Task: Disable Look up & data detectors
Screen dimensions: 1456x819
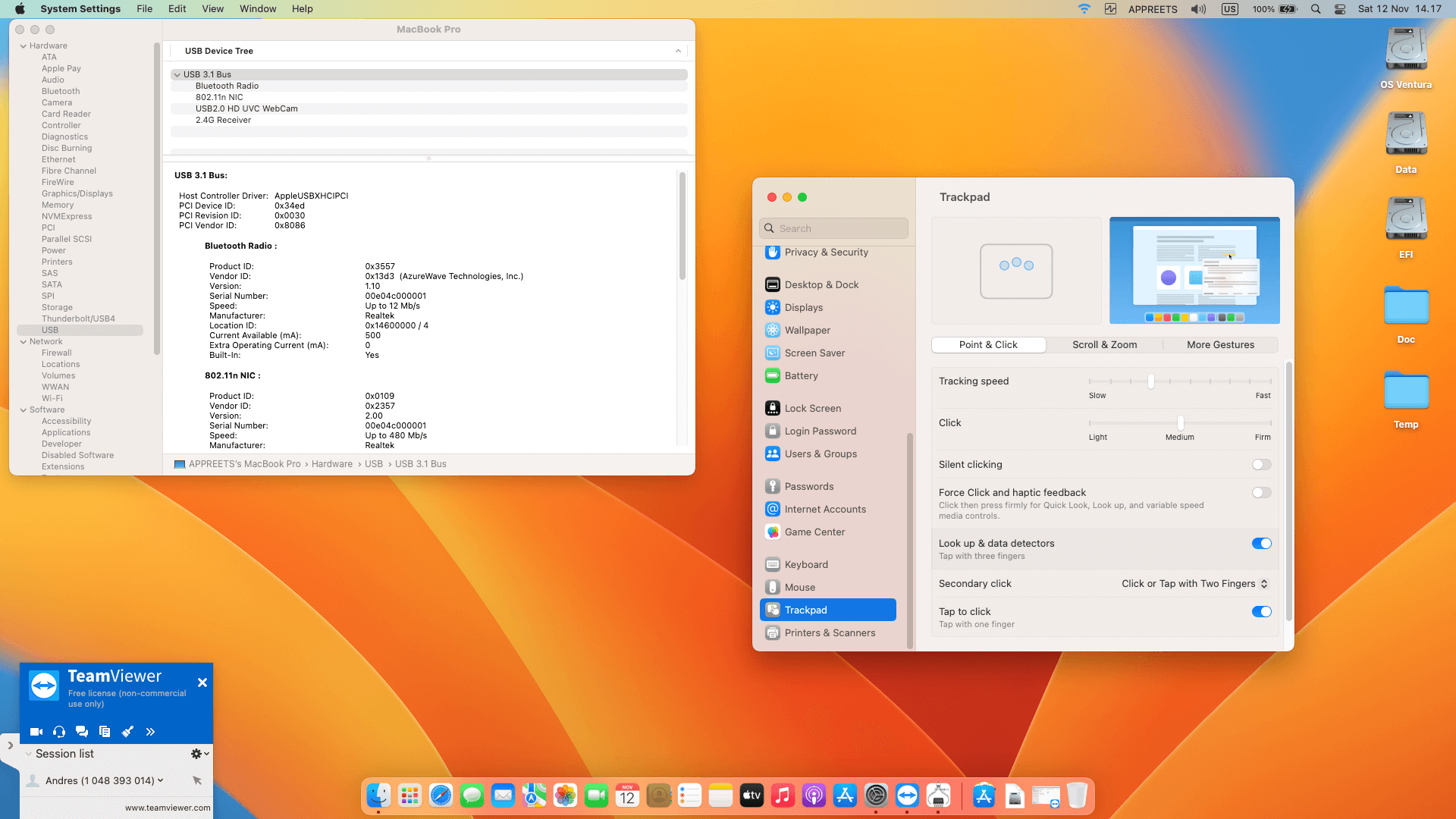Action: [x=1262, y=544]
